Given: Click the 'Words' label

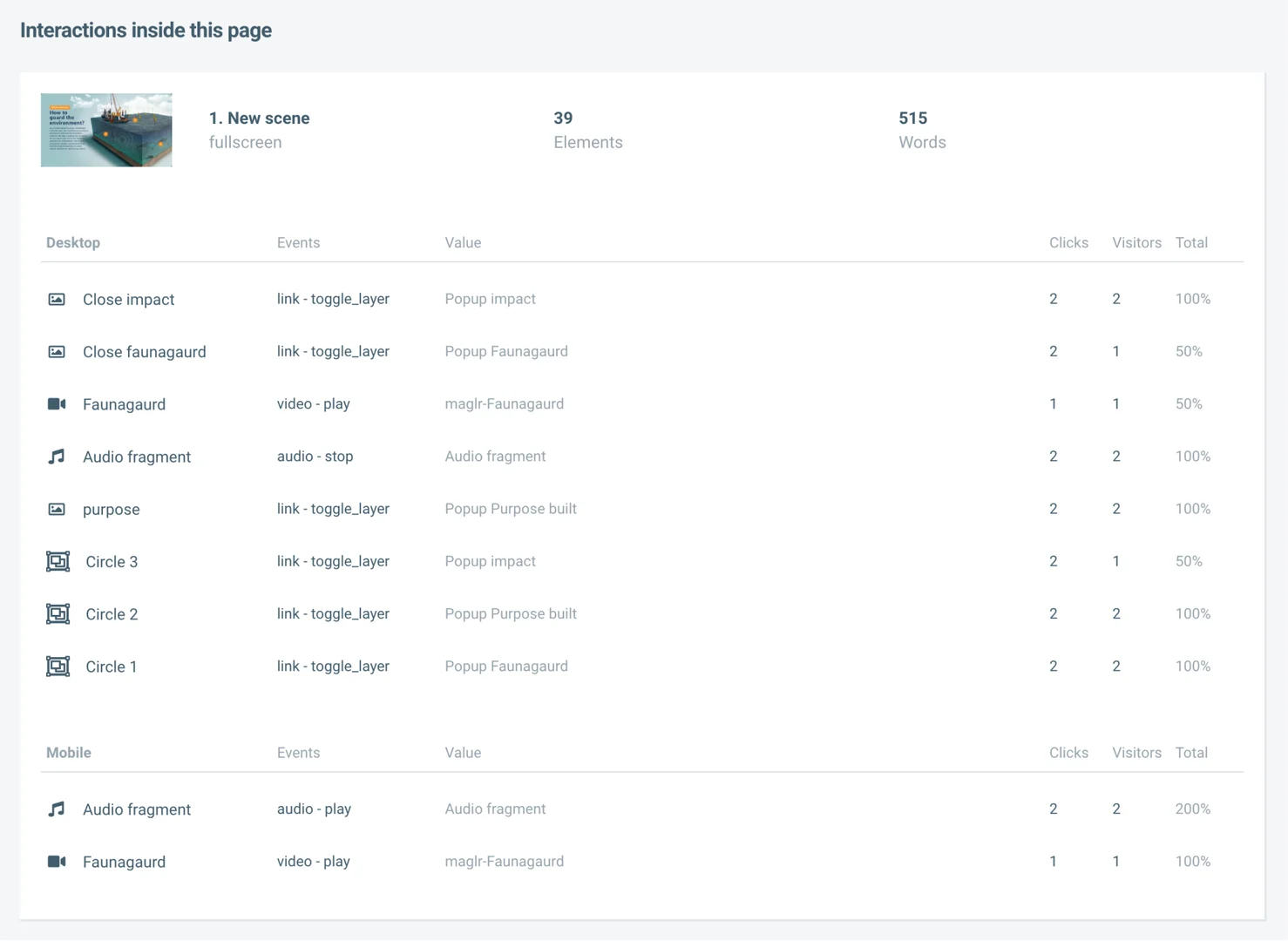Looking at the screenshot, I should 922,142.
